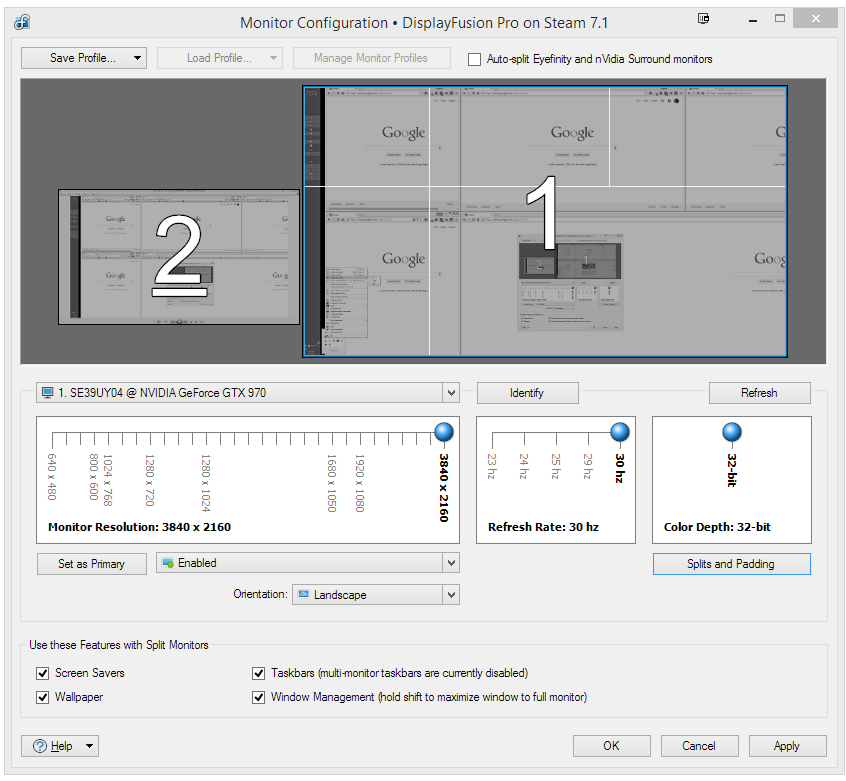Click the Help question mark icon
The height and width of the screenshot is (781, 846).
pyautogui.click(x=41, y=746)
